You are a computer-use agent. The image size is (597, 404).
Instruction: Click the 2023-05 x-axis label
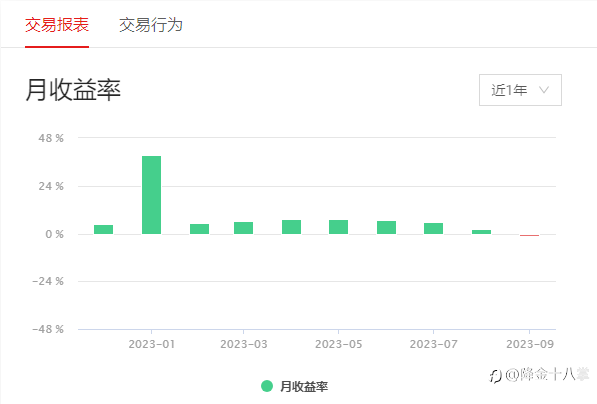338,344
